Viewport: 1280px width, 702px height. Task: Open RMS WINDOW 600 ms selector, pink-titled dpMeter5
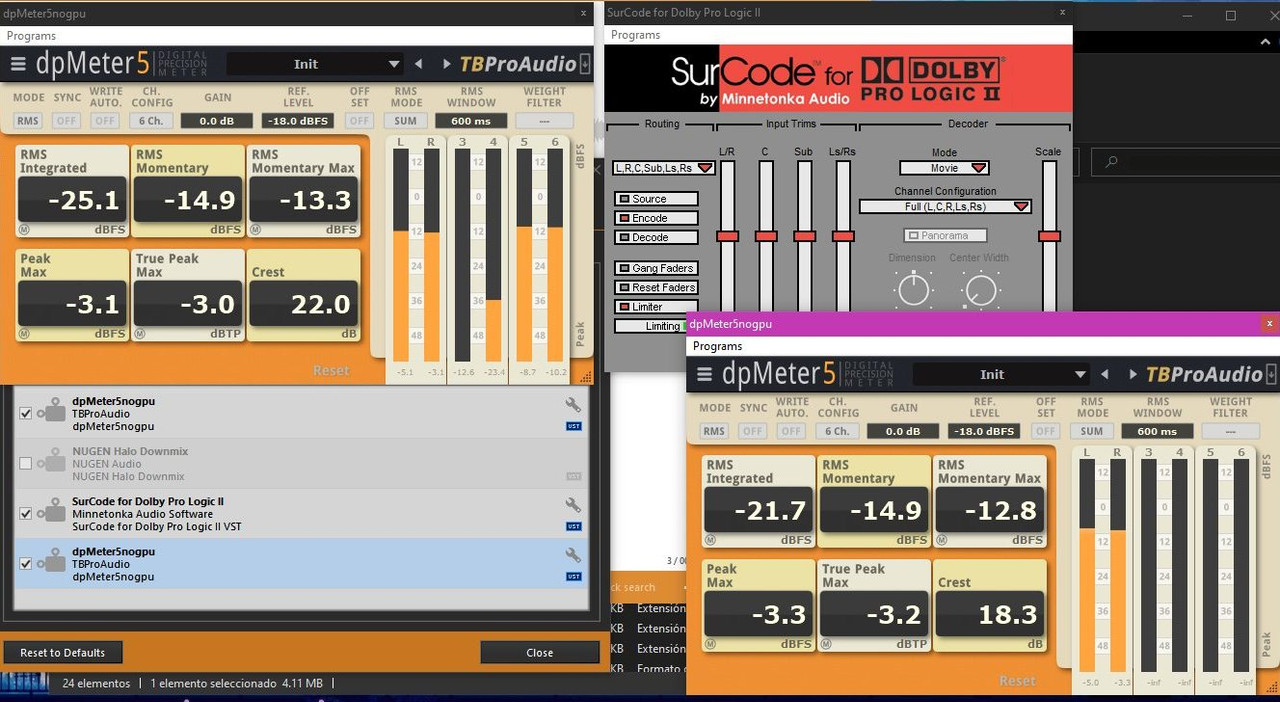click(x=1157, y=431)
